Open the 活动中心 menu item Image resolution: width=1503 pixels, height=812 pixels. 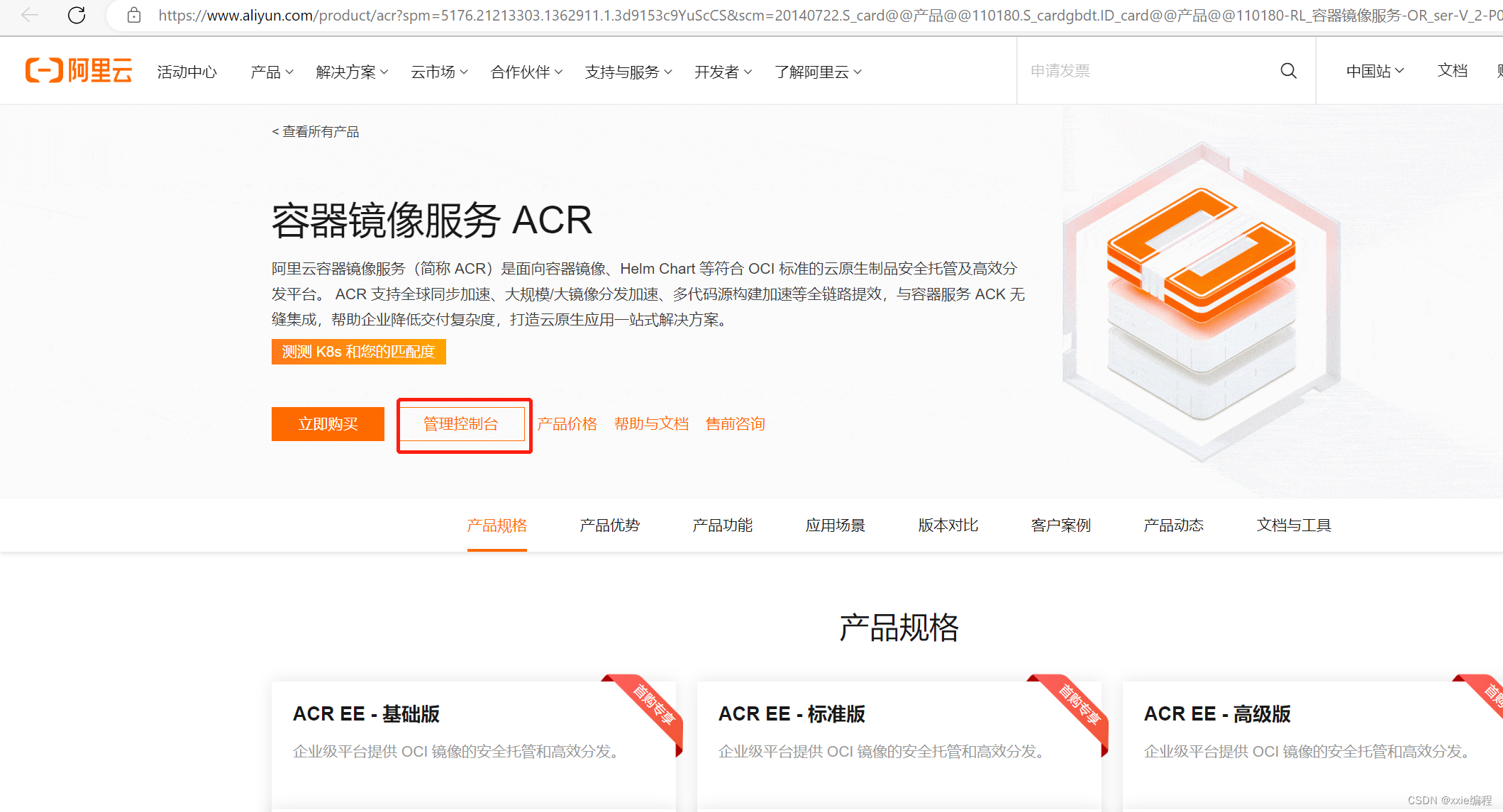coord(187,72)
